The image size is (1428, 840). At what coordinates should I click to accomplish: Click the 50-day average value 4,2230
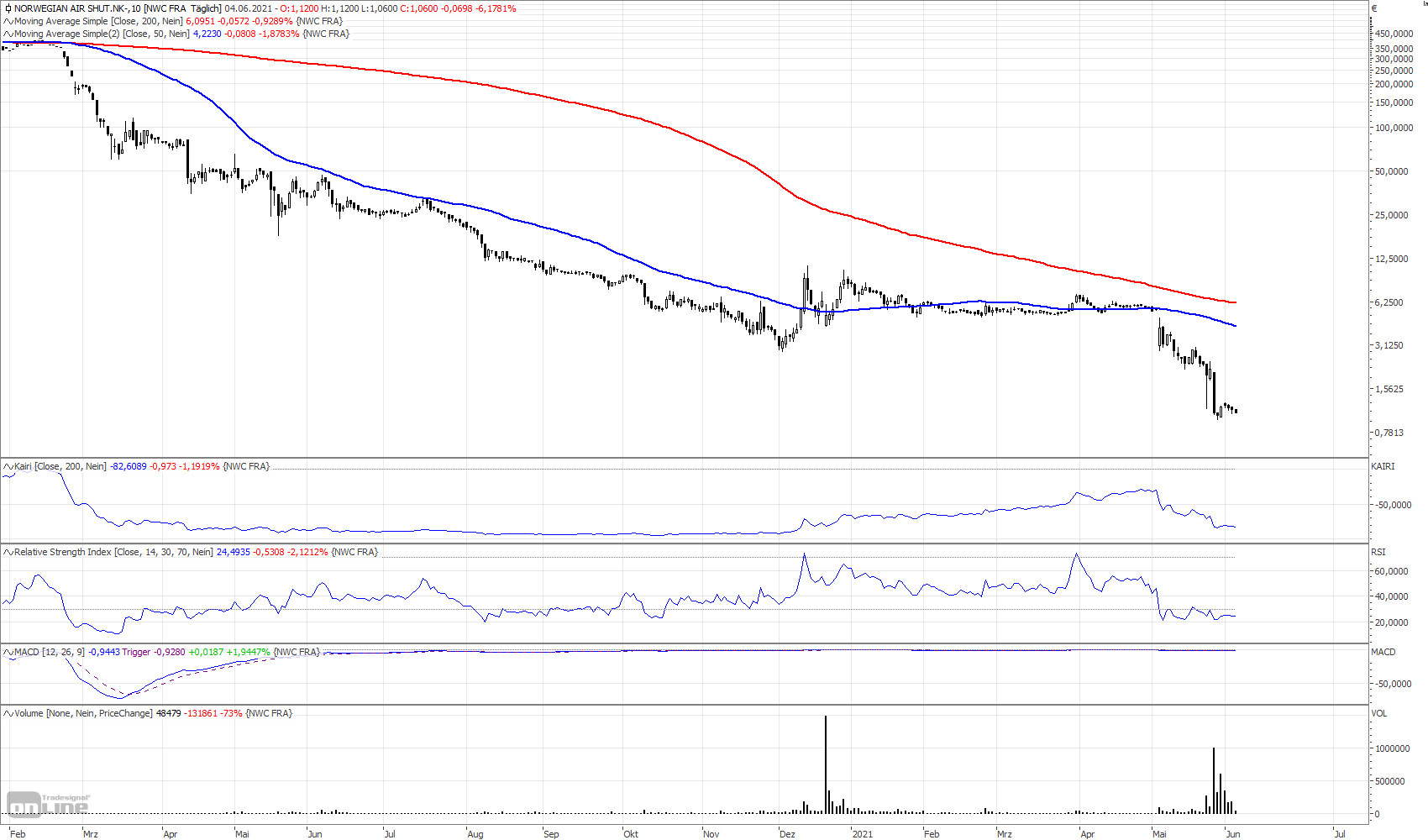click(207, 34)
